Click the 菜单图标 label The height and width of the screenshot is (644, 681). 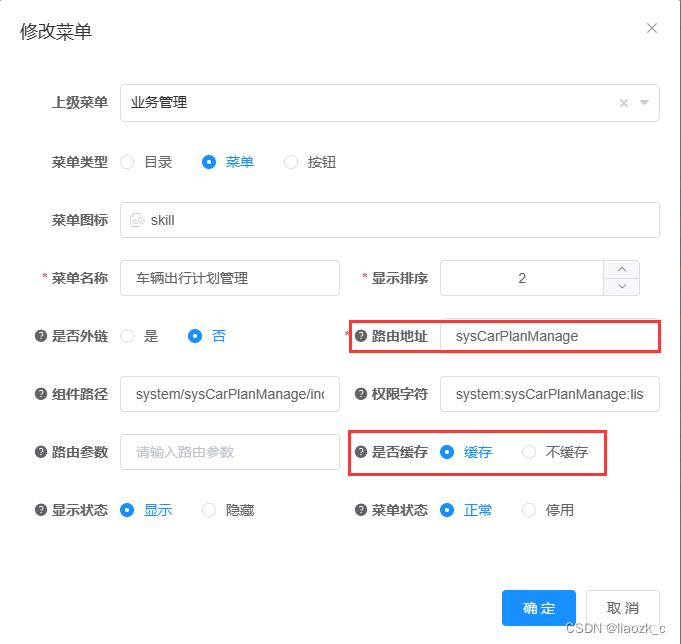(80, 220)
